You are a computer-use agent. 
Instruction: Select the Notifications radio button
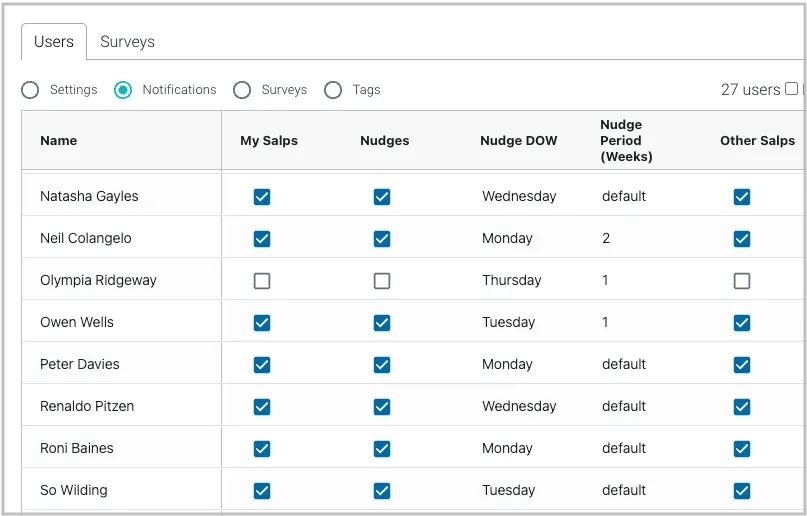(x=123, y=90)
